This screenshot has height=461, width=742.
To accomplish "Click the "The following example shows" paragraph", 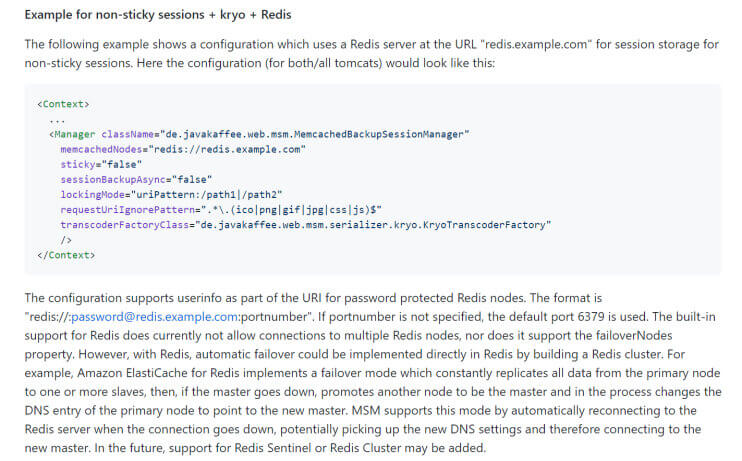I will point(372,53).
